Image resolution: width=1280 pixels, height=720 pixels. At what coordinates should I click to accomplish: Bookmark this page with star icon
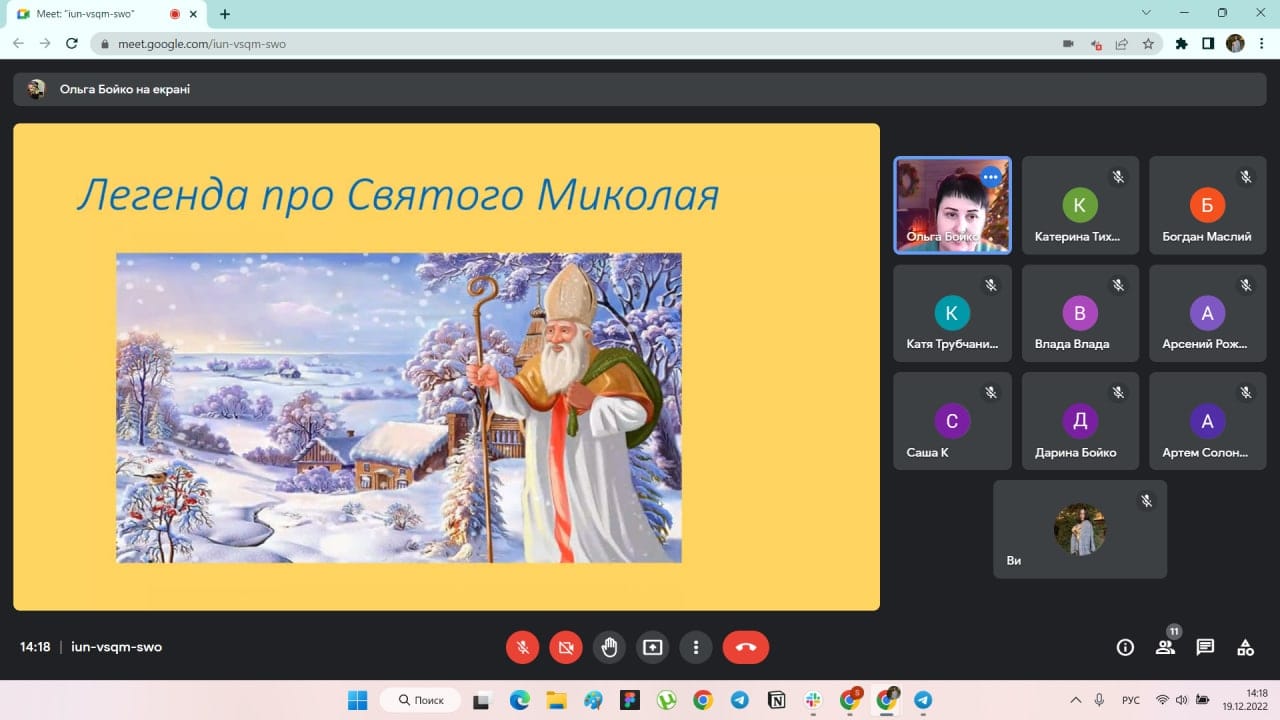click(1148, 44)
